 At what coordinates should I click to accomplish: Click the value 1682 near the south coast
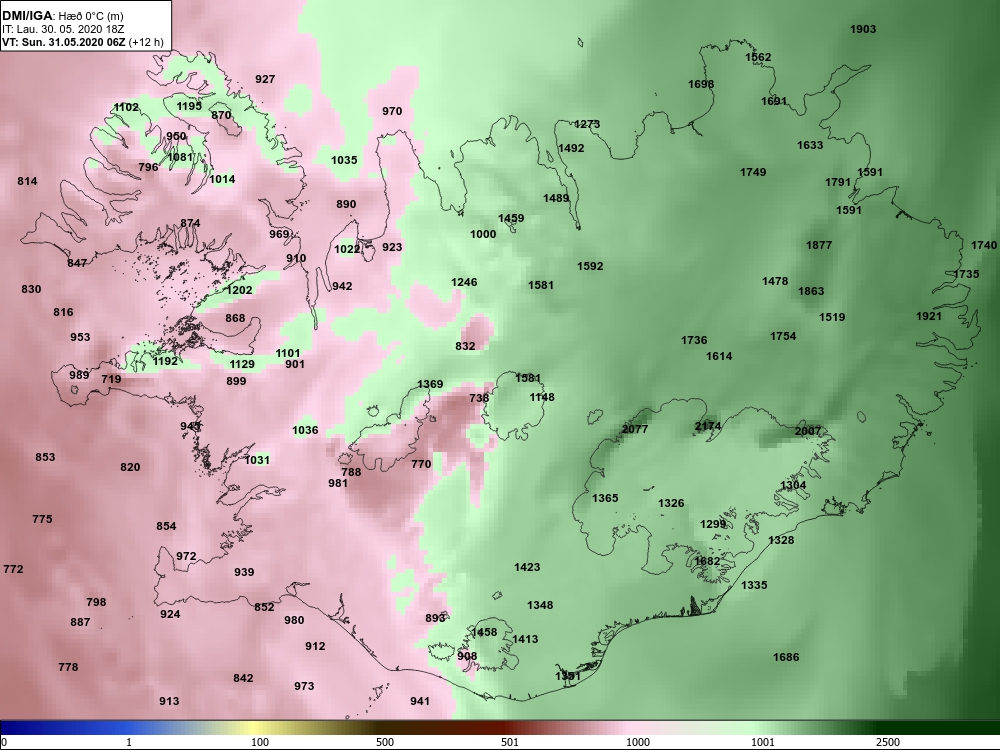click(x=707, y=562)
